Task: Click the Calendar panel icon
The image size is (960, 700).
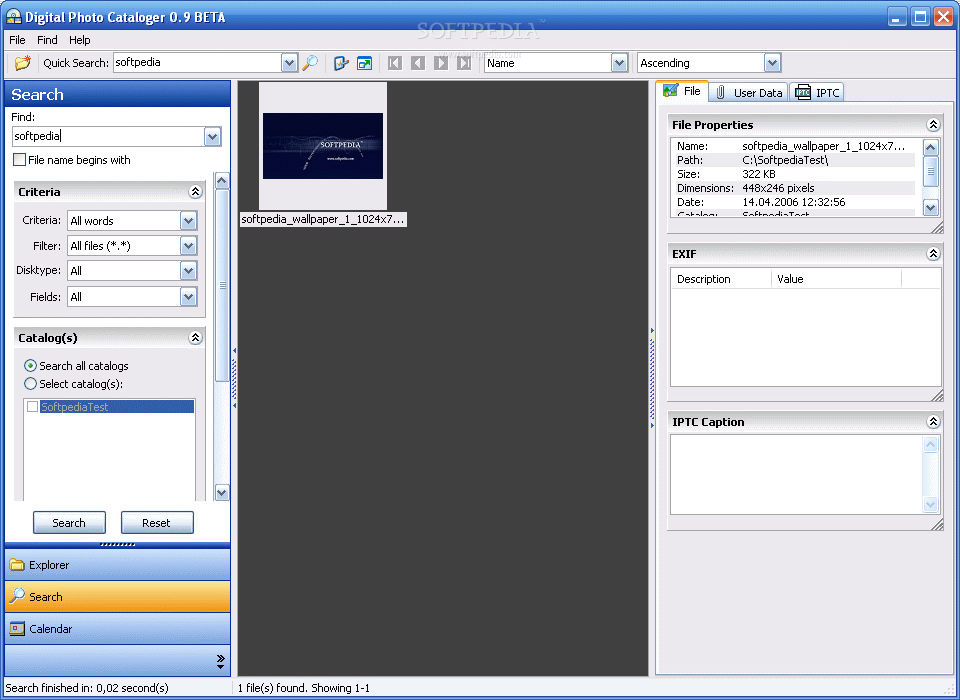Action: (17, 628)
